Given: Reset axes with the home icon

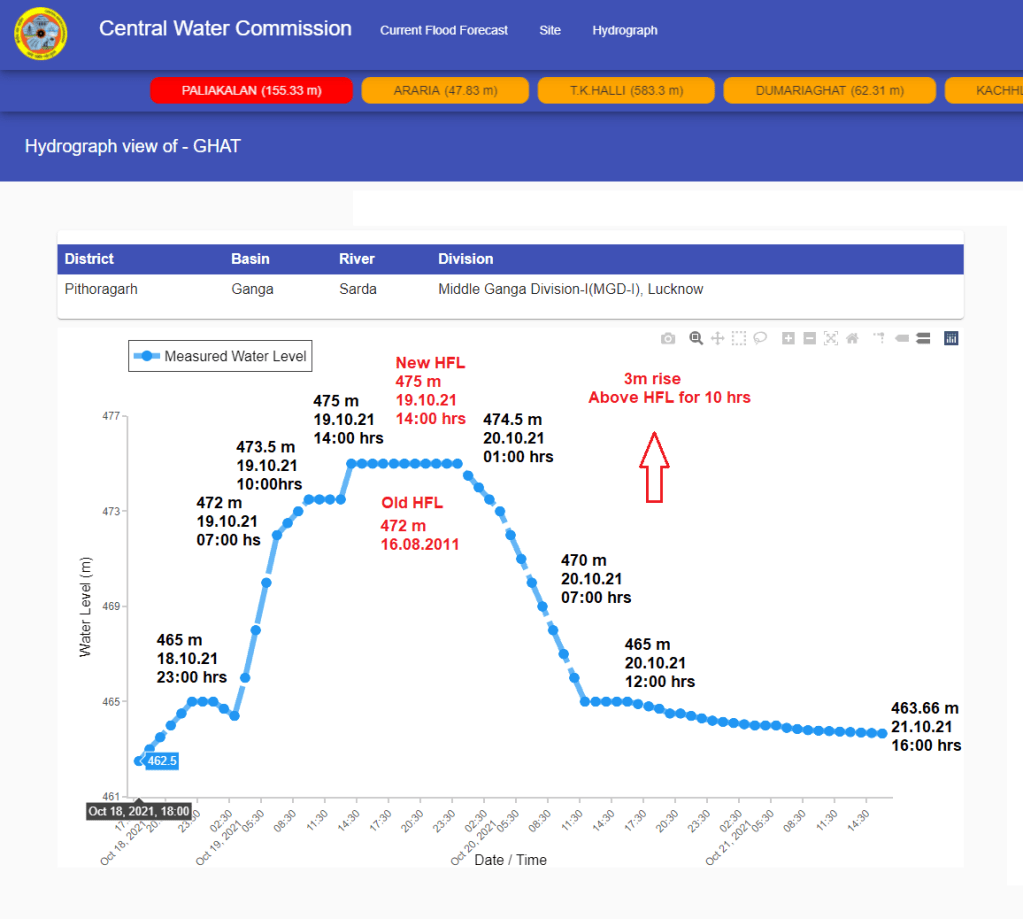Looking at the screenshot, I should click(x=852, y=339).
